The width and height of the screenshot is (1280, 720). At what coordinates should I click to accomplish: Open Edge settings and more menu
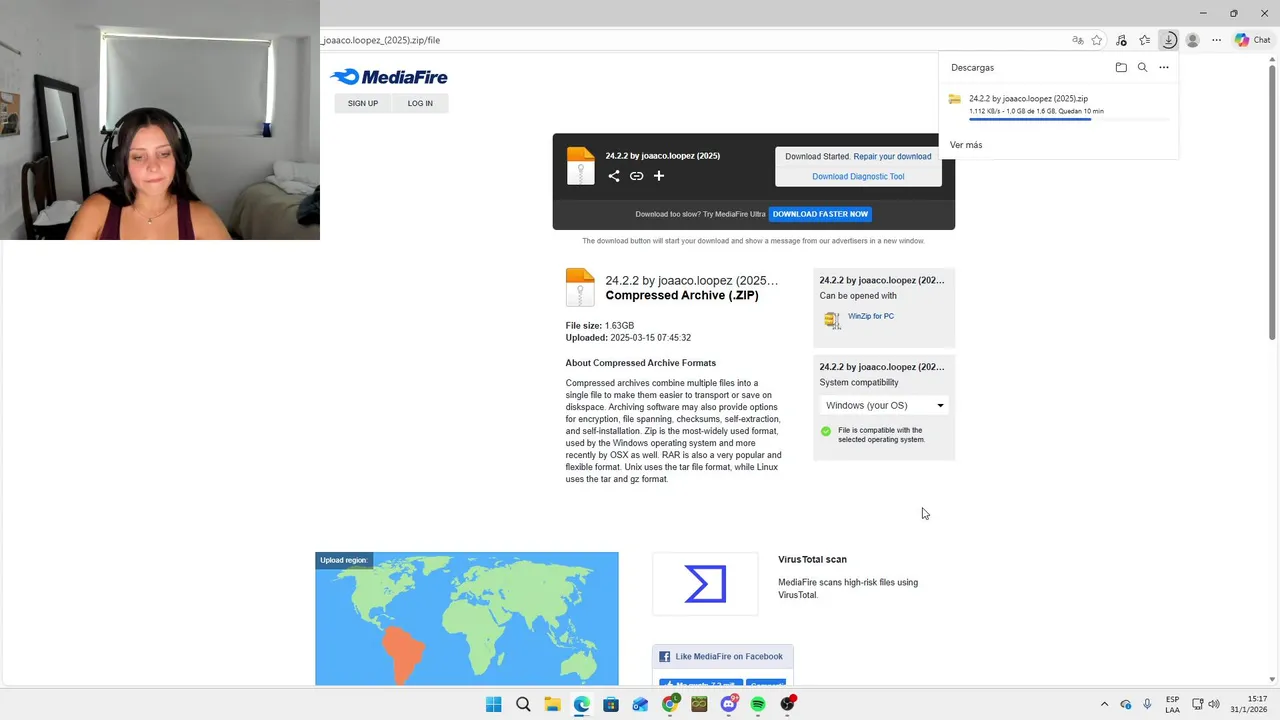[x=1216, y=40]
